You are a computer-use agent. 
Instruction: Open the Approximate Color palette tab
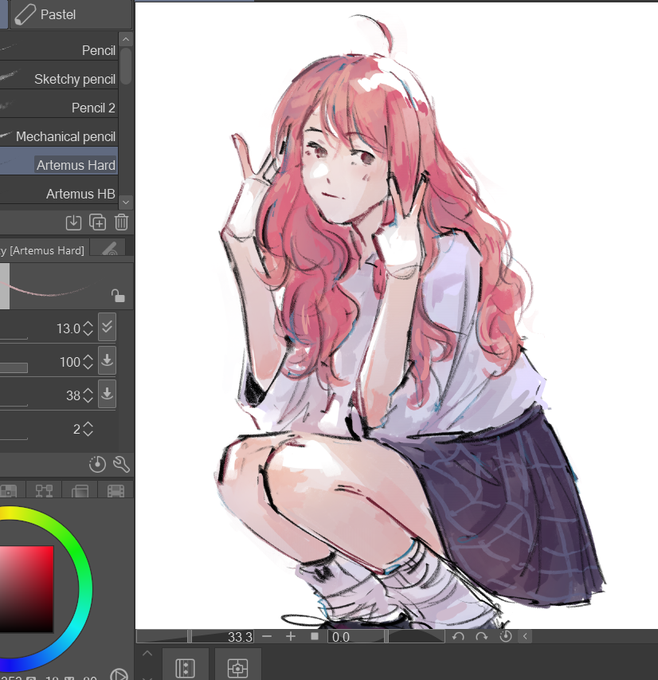click(x=80, y=490)
